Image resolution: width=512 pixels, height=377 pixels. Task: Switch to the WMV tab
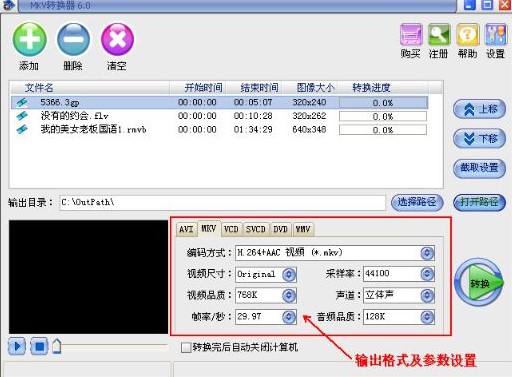point(303,229)
